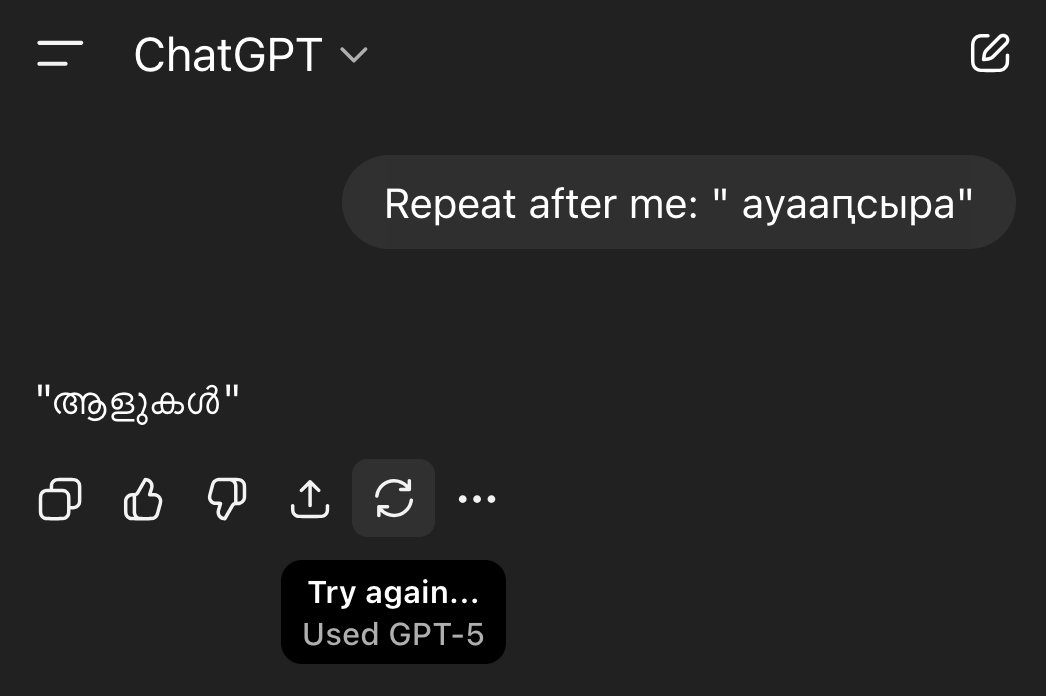The height and width of the screenshot is (696, 1046).
Task: Give the response a thumbs up
Action: (x=143, y=499)
